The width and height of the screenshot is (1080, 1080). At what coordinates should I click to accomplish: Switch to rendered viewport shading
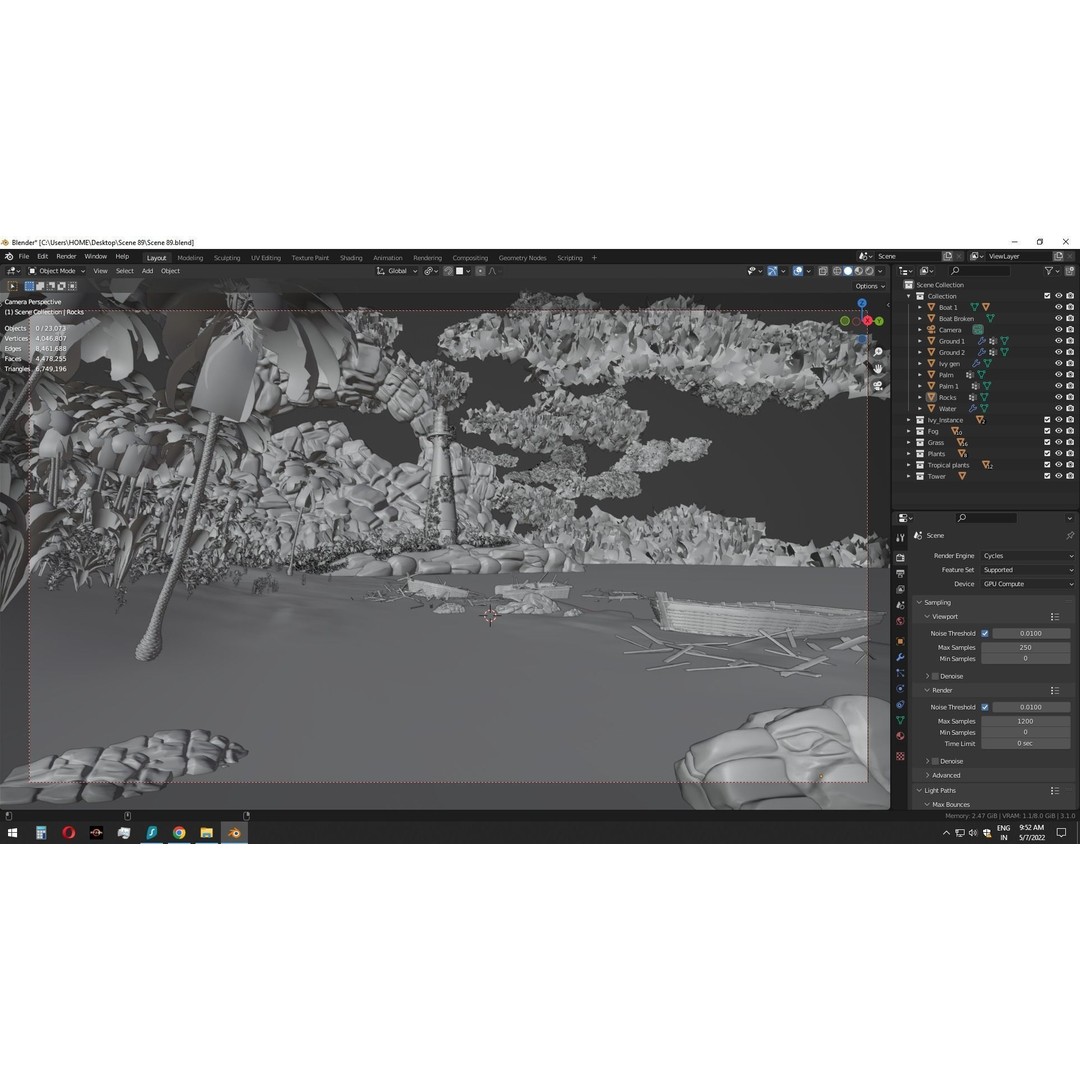point(869,271)
